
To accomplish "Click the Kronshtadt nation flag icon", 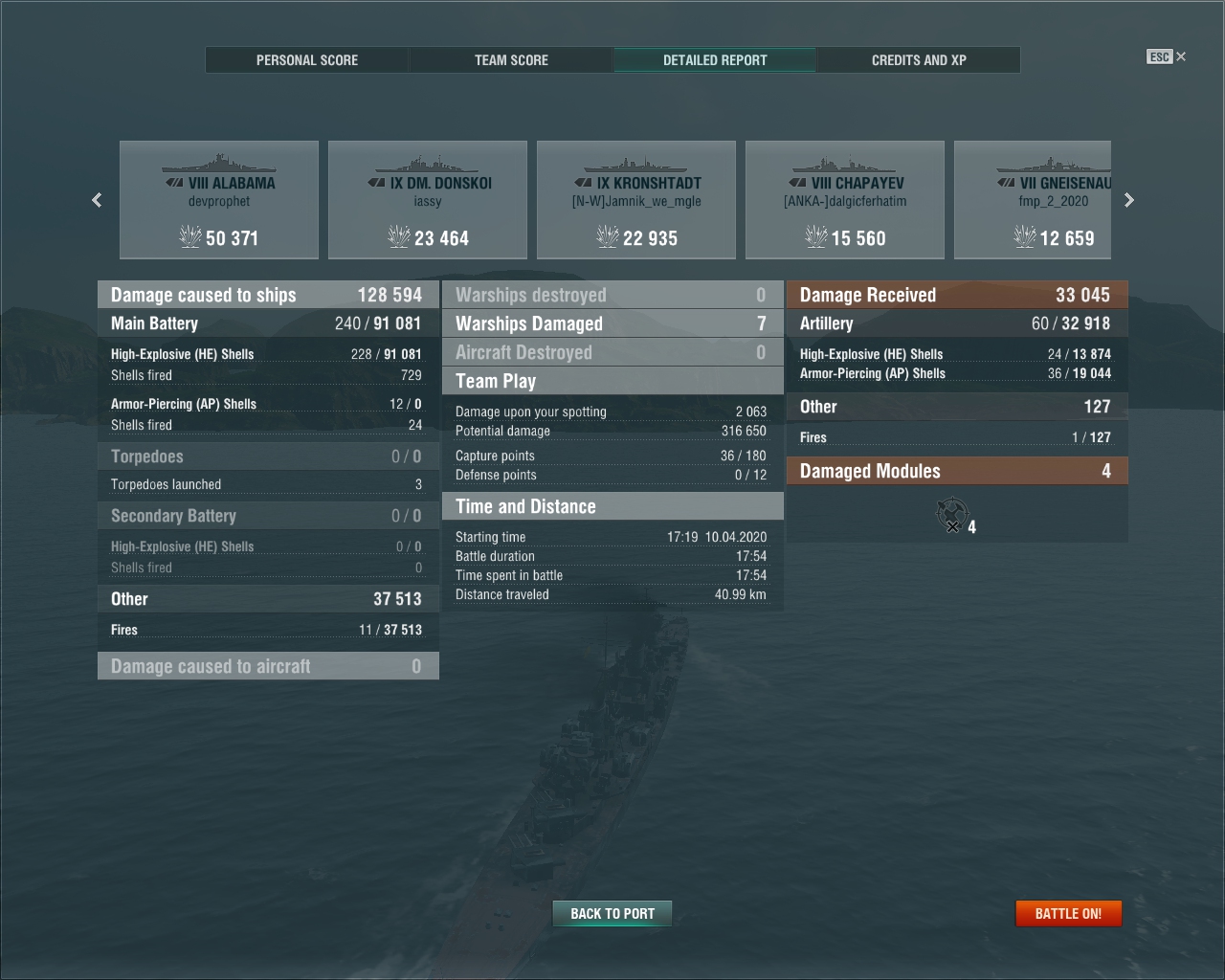I will point(583,183).
